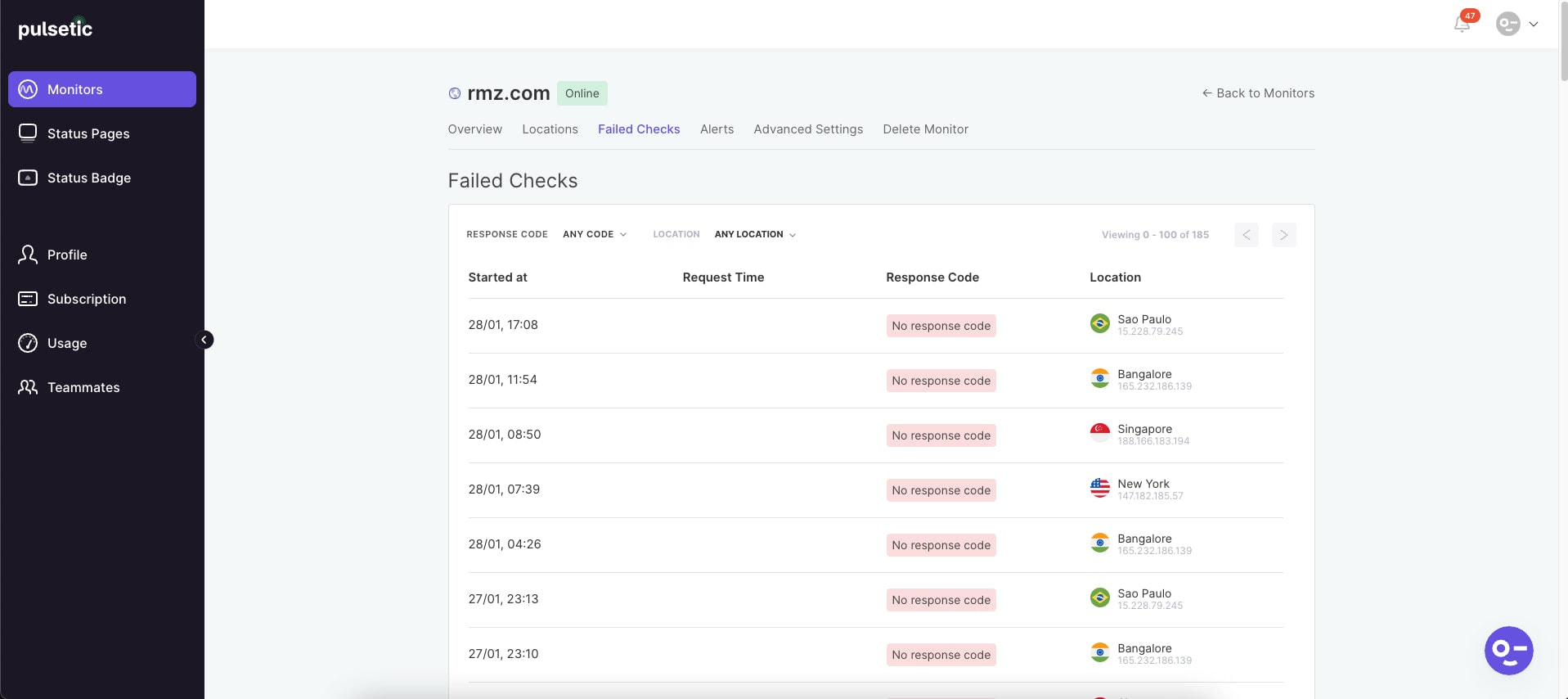The height and width of the screenshot is (699, 1568).
Task: Open the ANY LOCATION filter dropdown
Action: [x=755, y=234]
